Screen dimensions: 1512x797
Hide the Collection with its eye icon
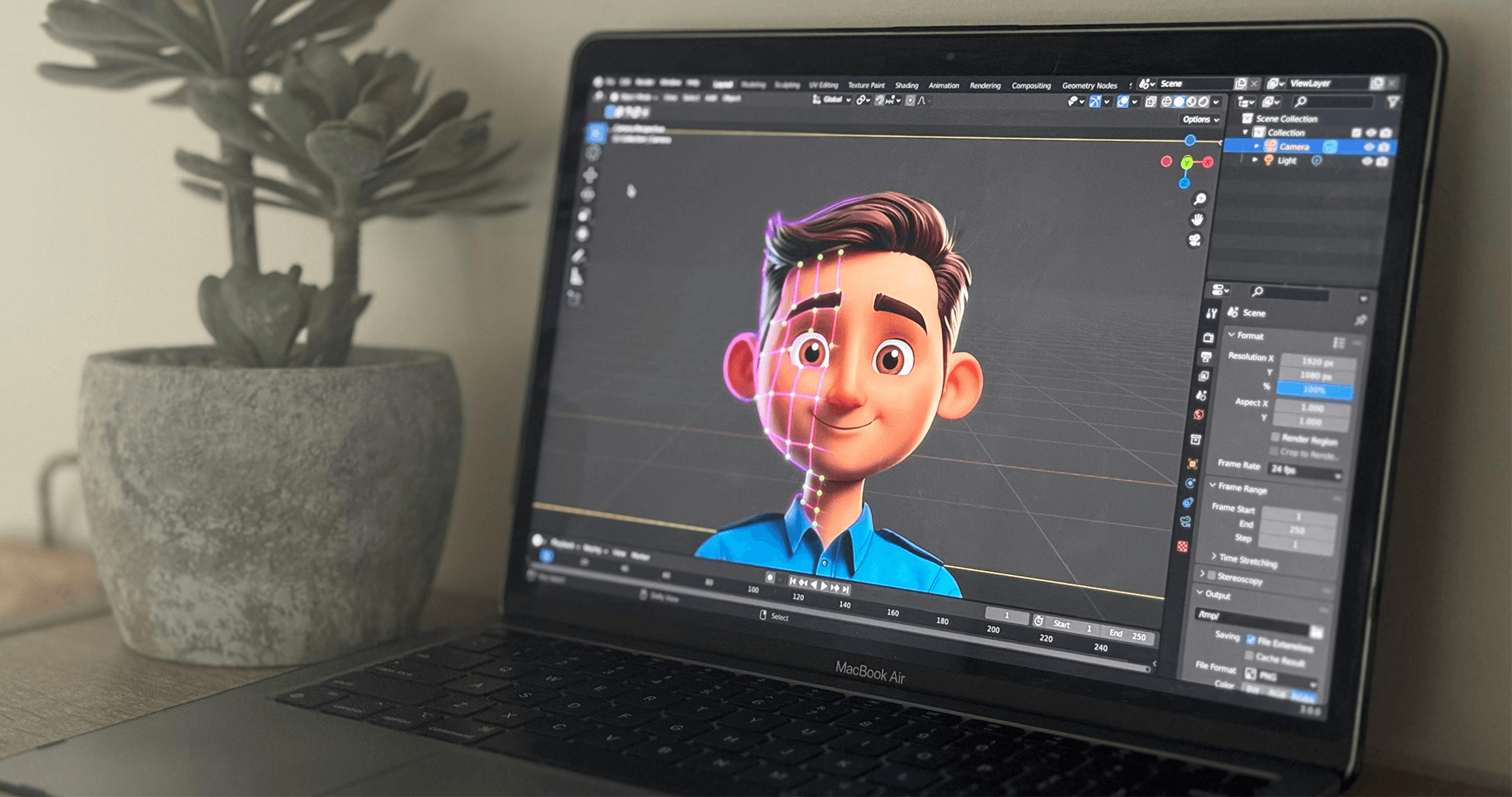(1371, 133)
